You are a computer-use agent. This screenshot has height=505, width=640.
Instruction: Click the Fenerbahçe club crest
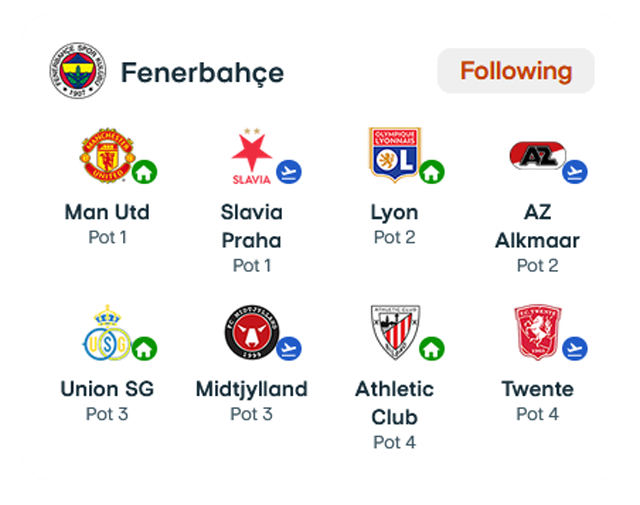coord(78,70)
